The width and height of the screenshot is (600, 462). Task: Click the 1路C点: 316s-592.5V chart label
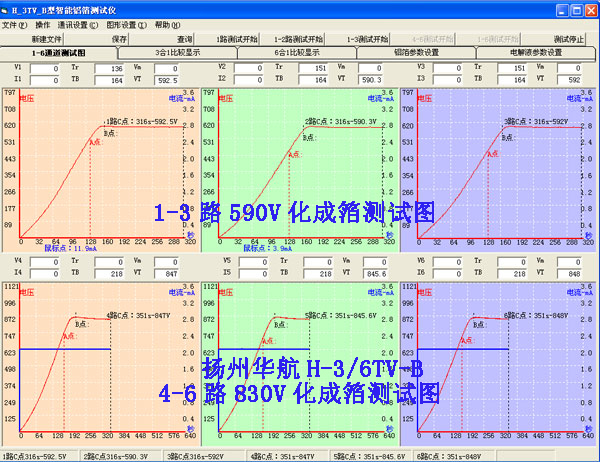[x=142, y=122]
